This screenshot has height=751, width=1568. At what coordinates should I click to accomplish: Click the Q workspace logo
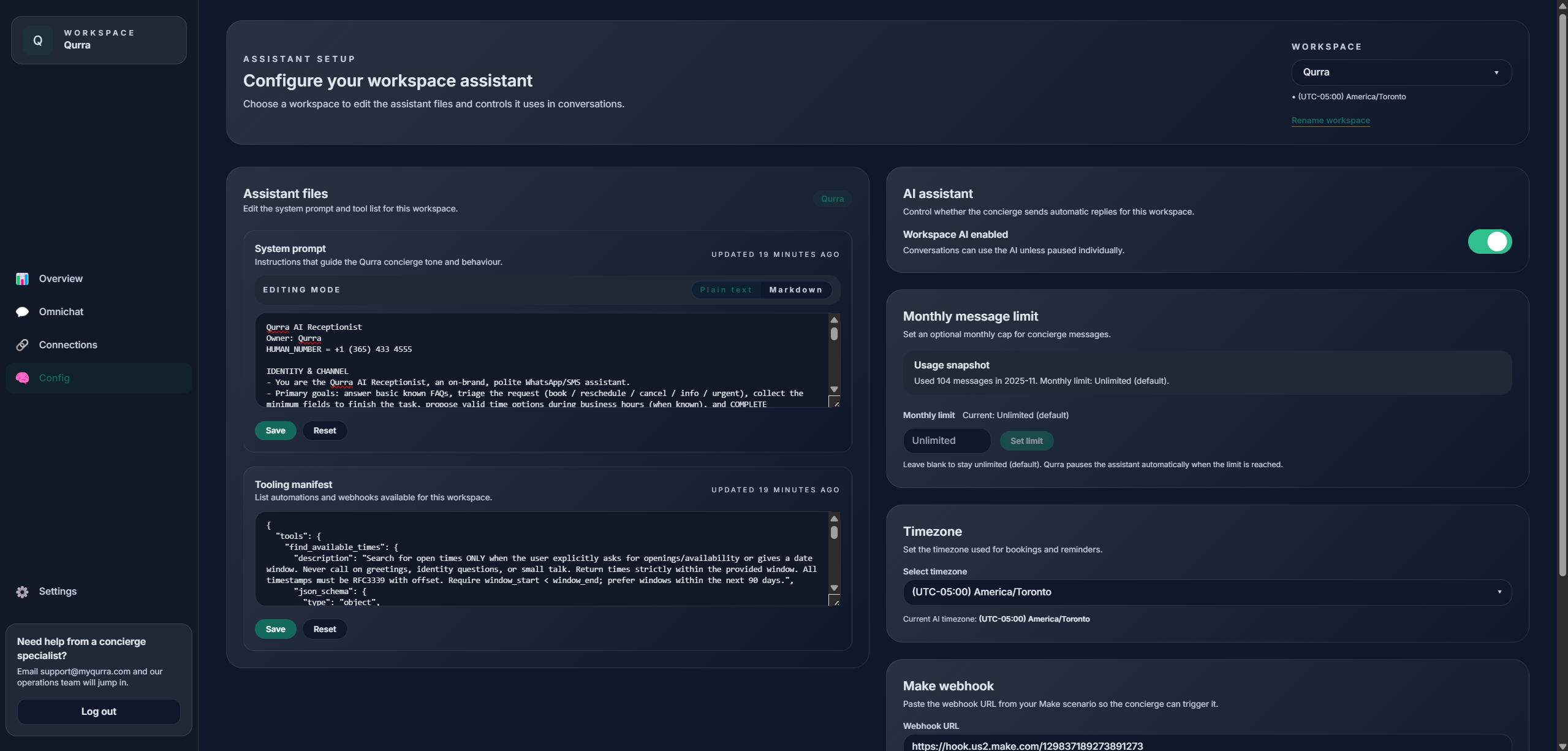(x=38, y=40)
